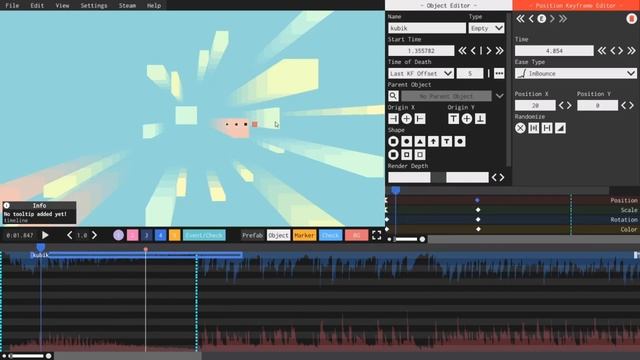Set Origin Y to the top alignment
Image resolution: width=640 pixels, height=360 pixels.
[x=453, y=119]
